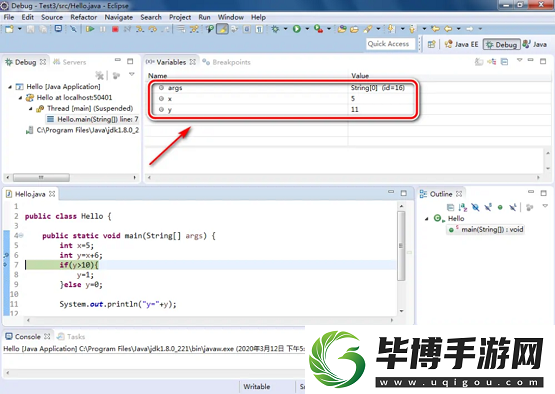Screen dimensions: 555x394
Task: Open the Variables view menu dropdown arrow
Action: 520,60
